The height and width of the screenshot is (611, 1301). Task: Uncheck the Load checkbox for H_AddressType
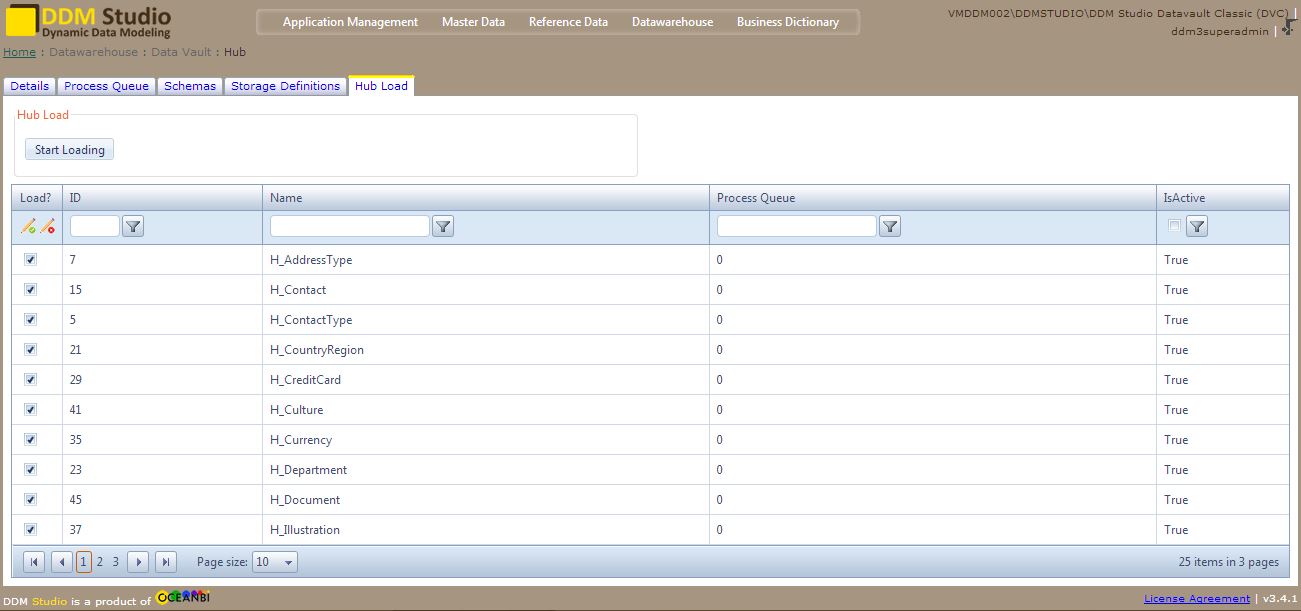30,259
